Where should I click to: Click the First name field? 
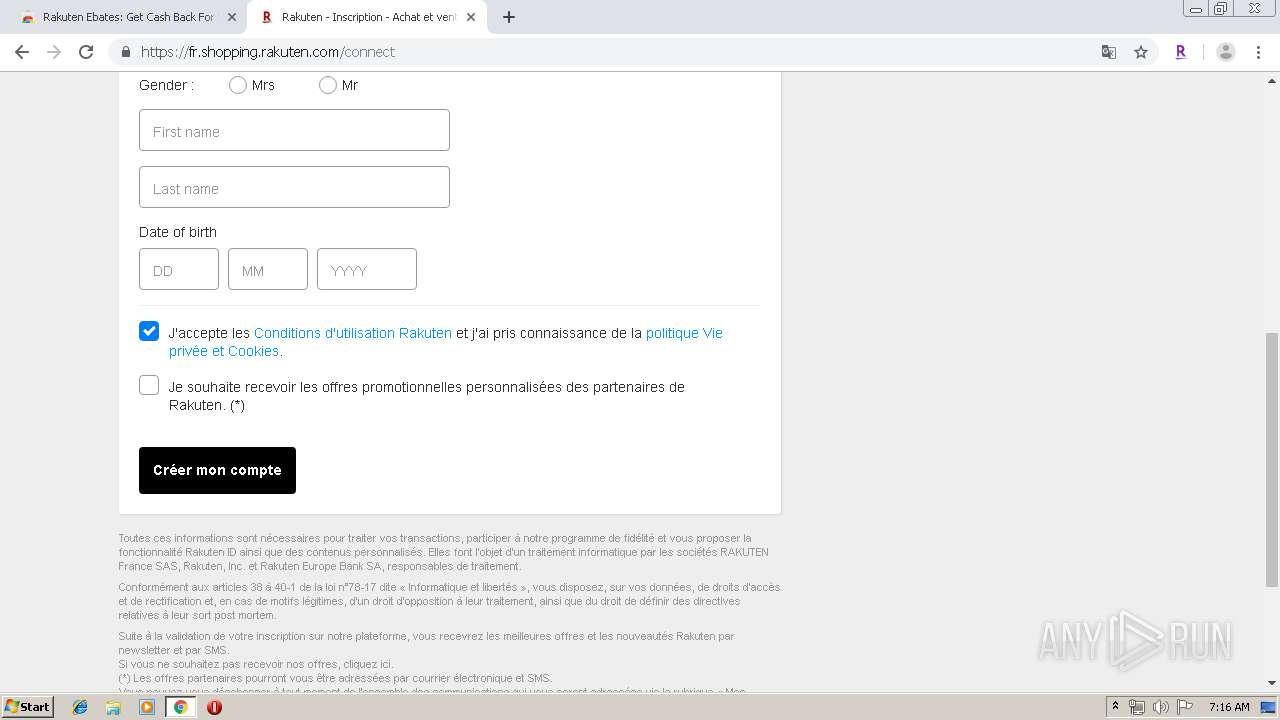coord(294,130)
